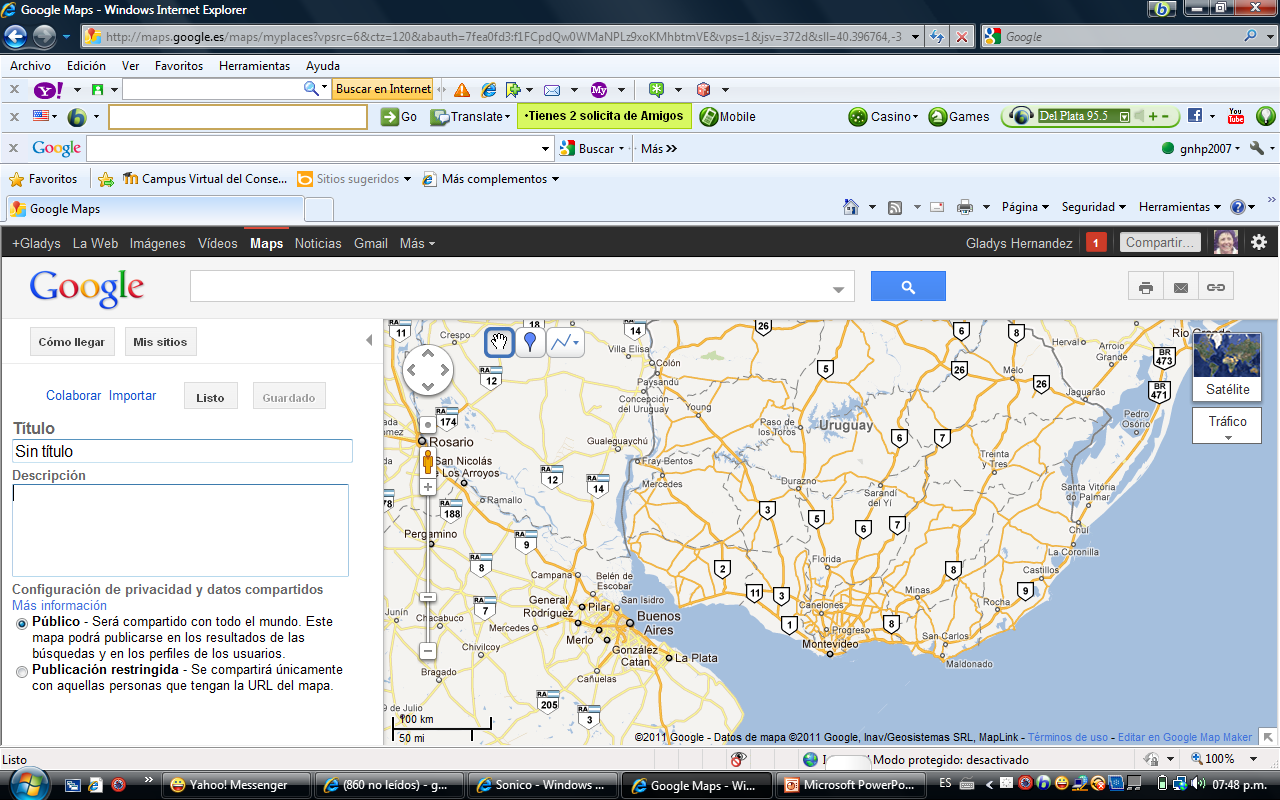Screen dimensions: 1280x800
Task: Switch to the Mis sitios tab
Action: [x=160, y=341]
